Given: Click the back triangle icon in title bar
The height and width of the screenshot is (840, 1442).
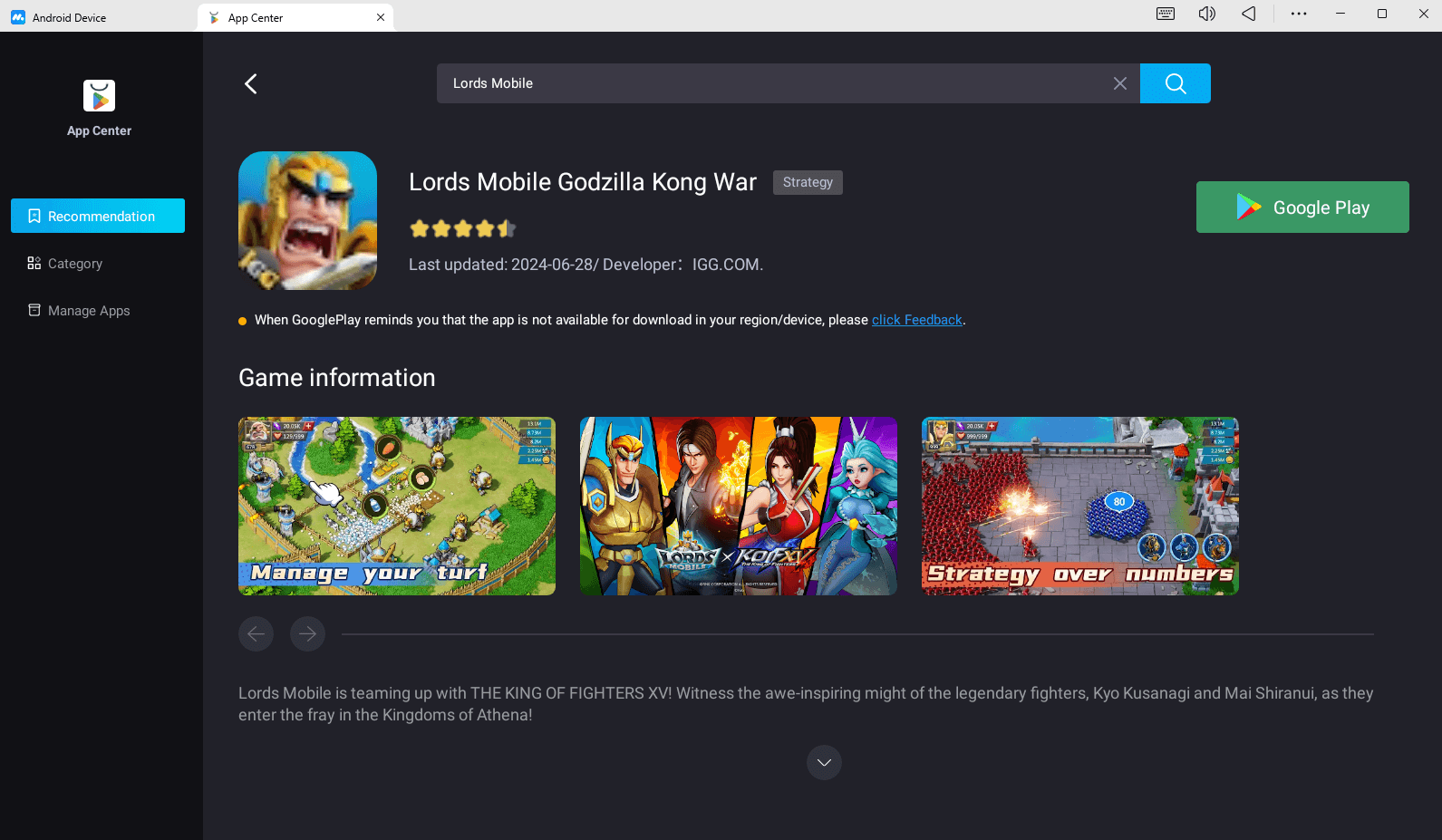Looking at the screenshot, I should (x=1249, y=14).
